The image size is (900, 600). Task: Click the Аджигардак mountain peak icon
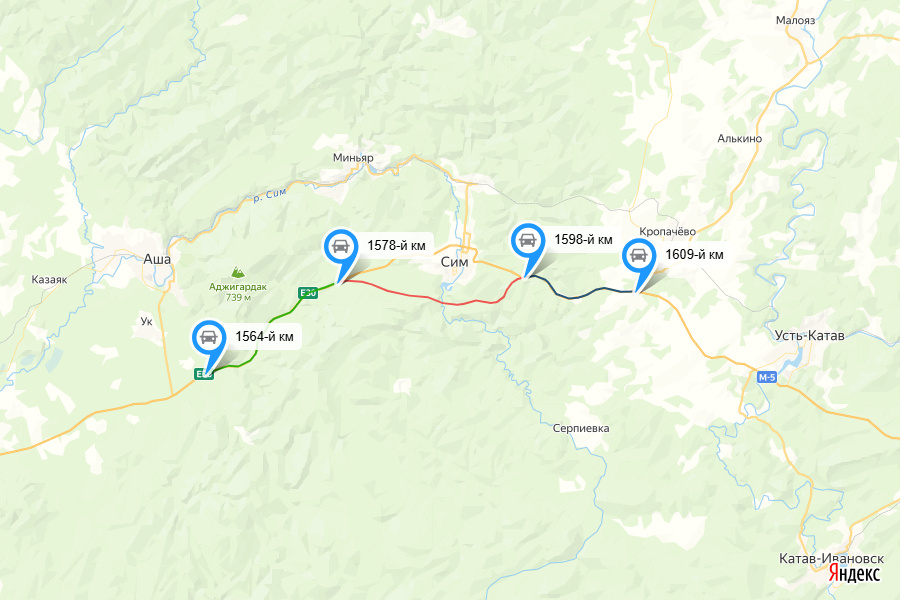tap(238, 272)
